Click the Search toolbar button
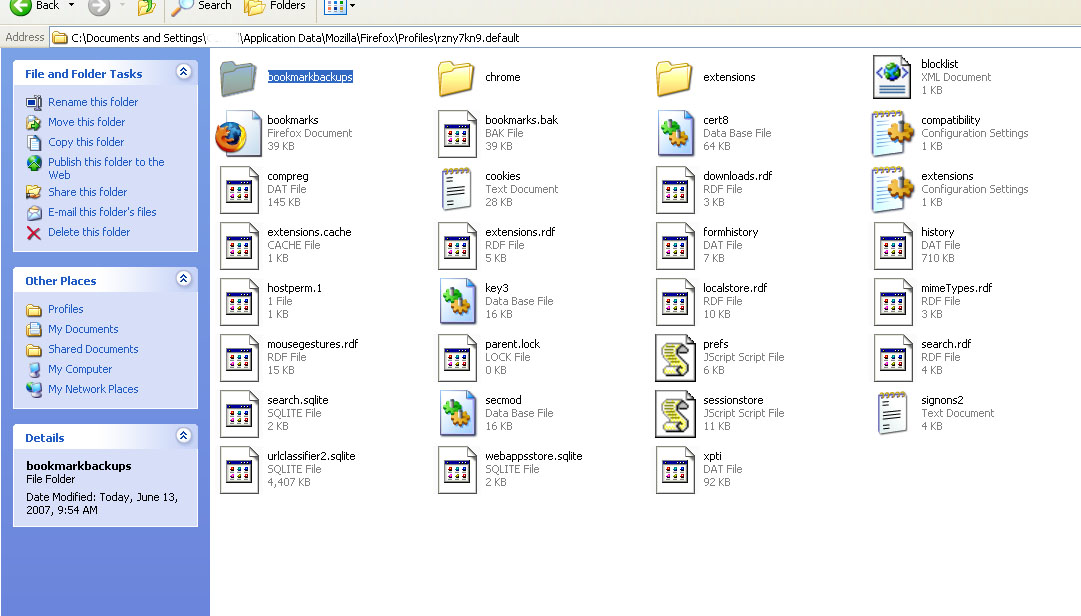 [202, 7]
